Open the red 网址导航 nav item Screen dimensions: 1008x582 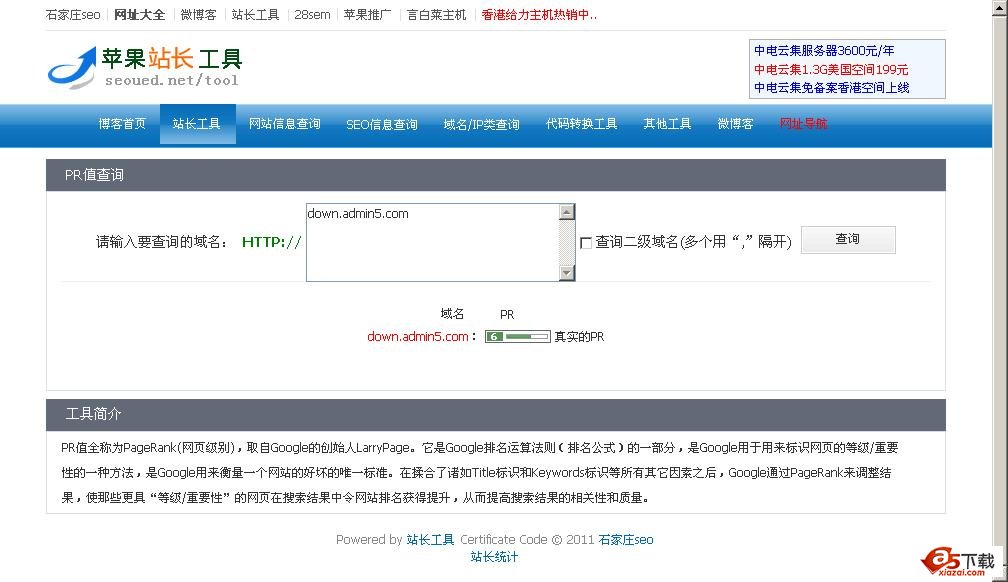(x=804, y=123)
